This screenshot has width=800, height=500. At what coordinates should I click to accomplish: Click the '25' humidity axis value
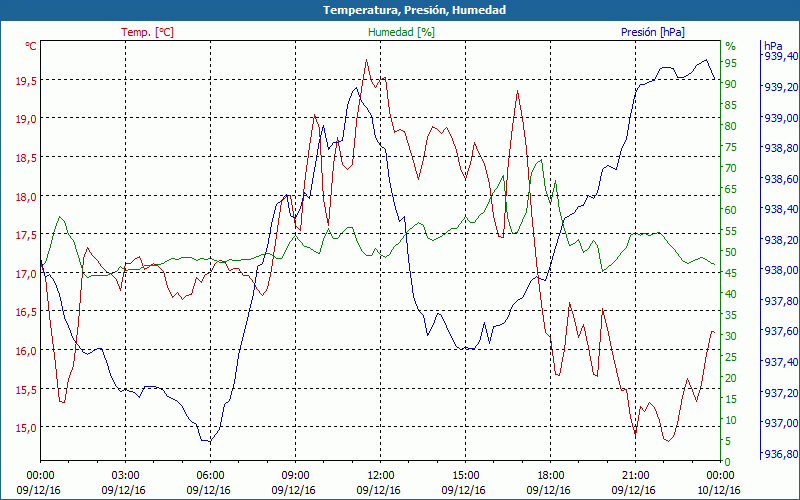point(731,357)
